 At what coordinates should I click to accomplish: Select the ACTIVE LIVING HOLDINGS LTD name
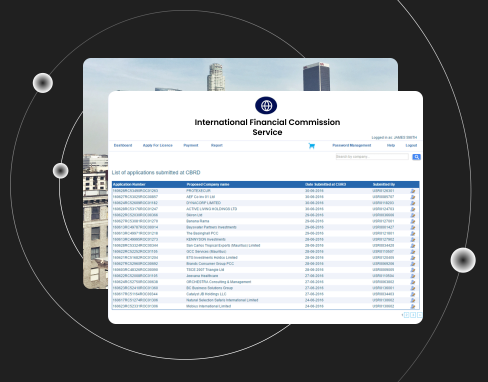pos(211,209)
